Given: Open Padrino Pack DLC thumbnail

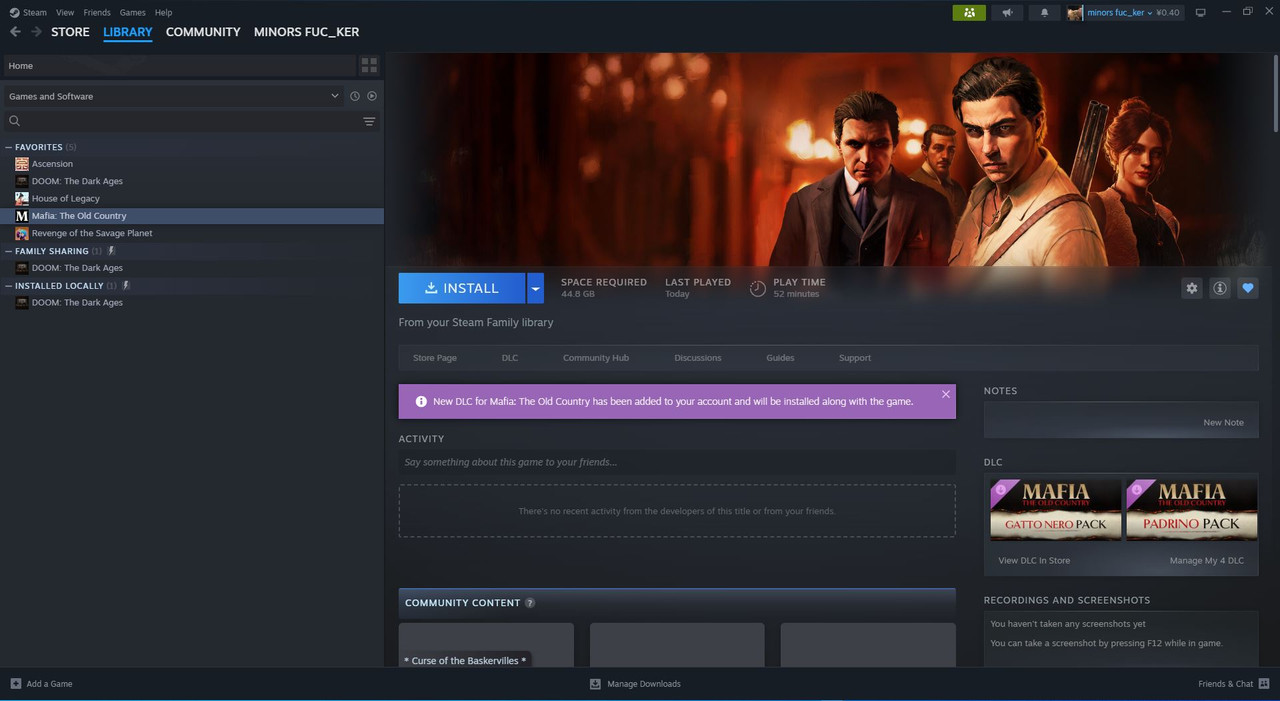Looking at the screenshot, I should point(1192,510).
